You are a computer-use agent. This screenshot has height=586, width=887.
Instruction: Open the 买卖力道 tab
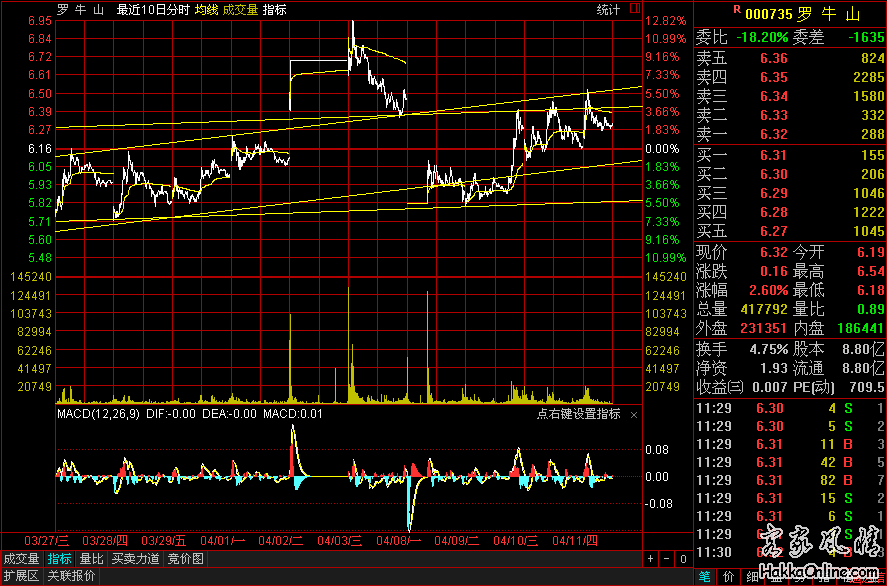pos(135,559)
